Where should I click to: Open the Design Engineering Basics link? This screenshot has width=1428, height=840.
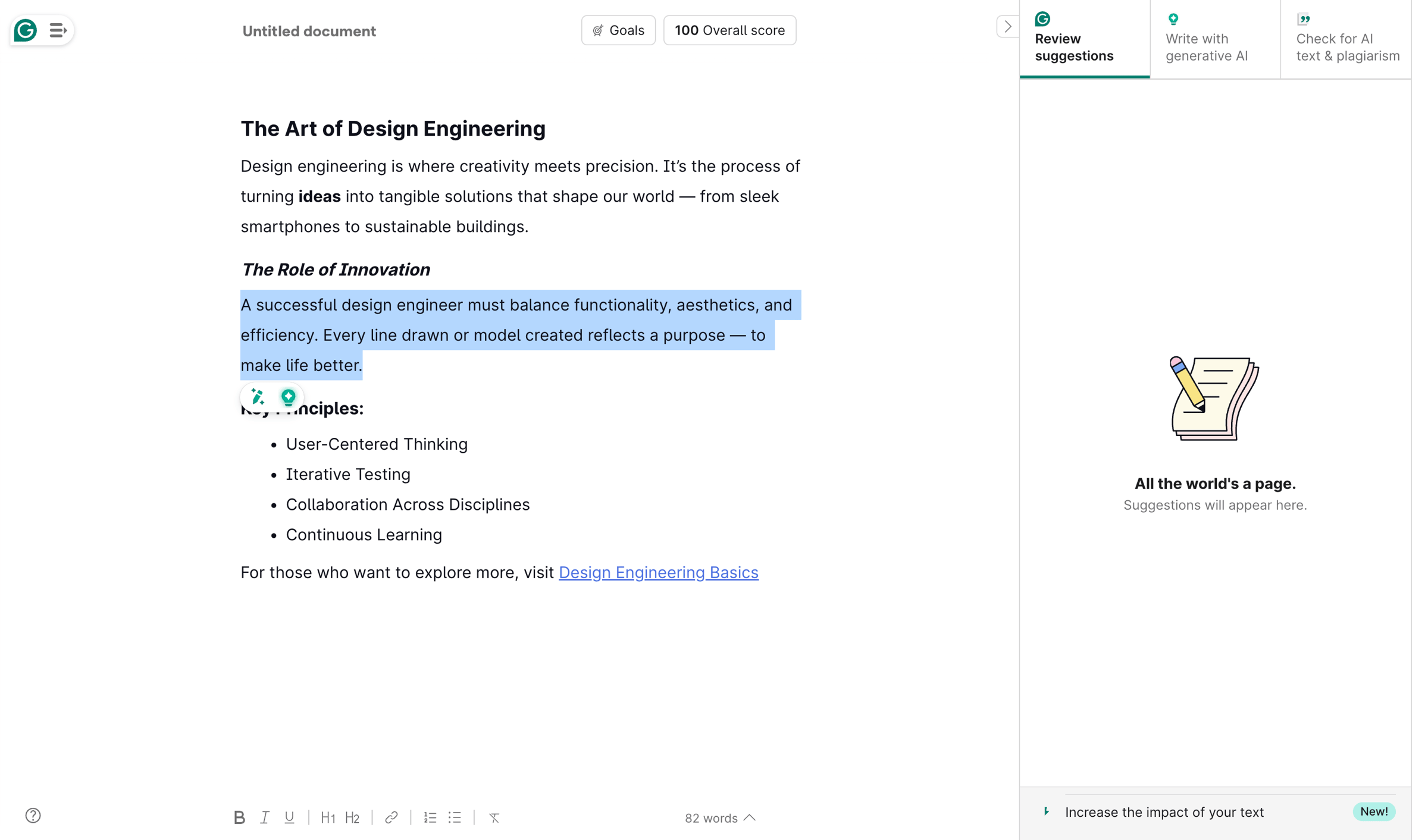[x=659, y=572]
